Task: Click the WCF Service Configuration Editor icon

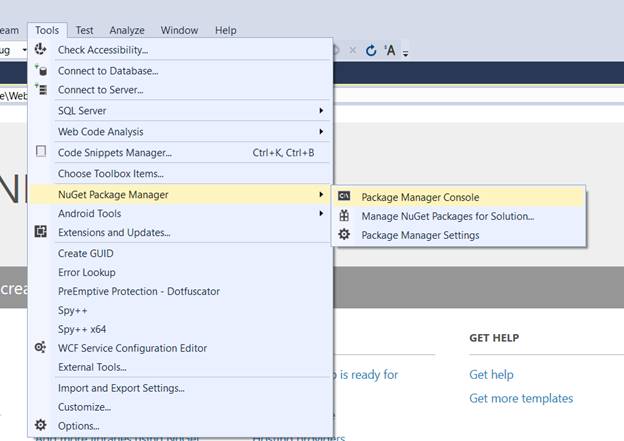Action: click(41, 347)
